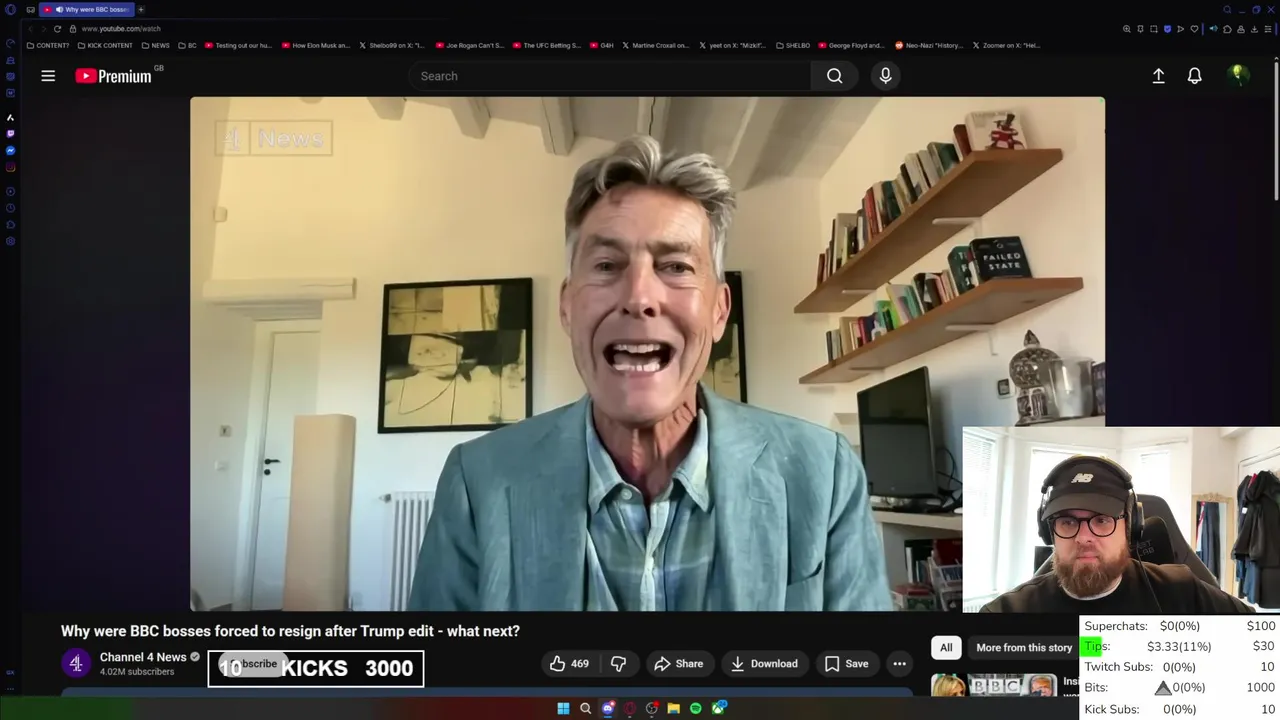
Task: Open Opera sidebar settings gear
Action: (x=10, y=241)
